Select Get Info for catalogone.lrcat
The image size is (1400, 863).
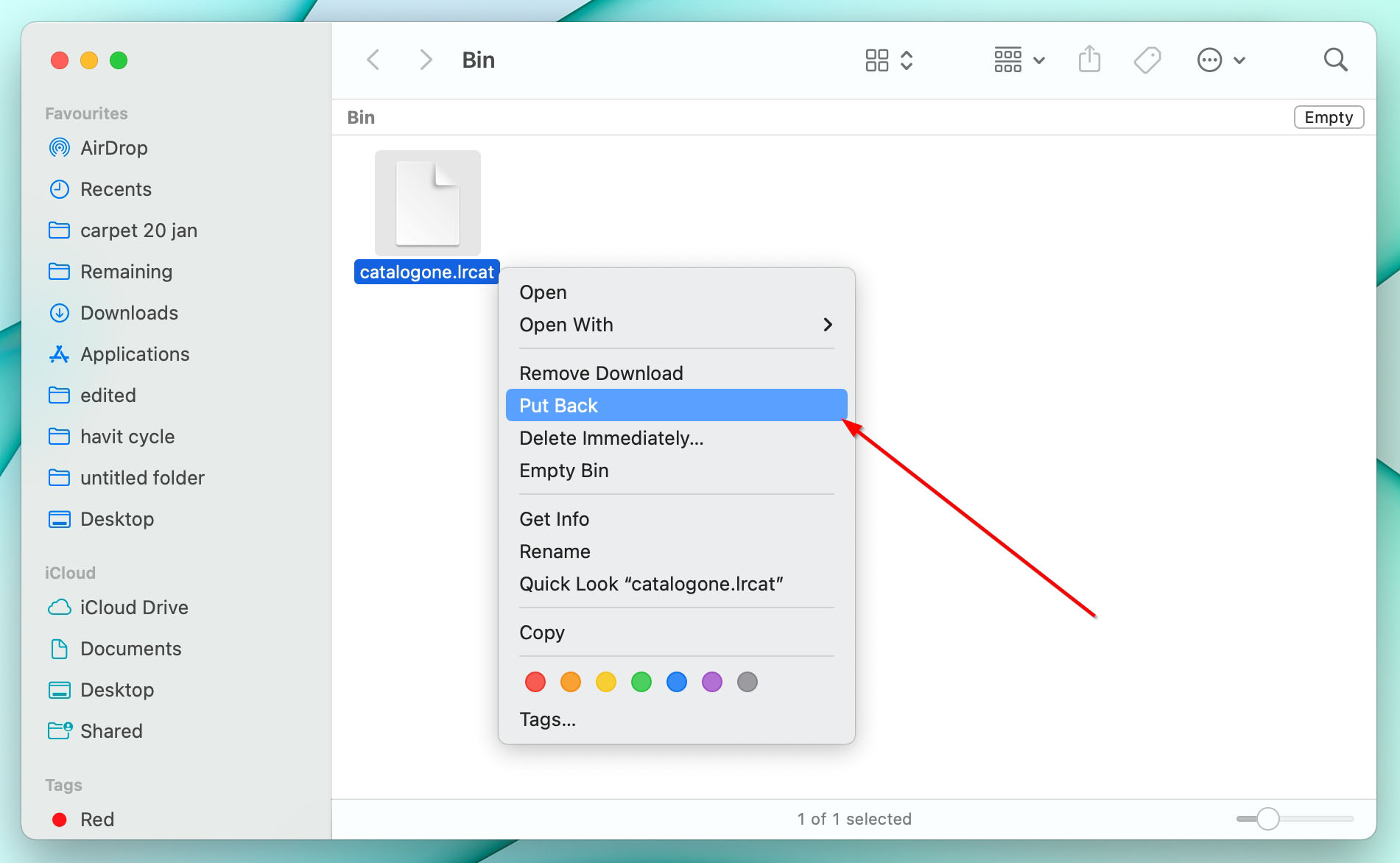click(x=554, y=519)
